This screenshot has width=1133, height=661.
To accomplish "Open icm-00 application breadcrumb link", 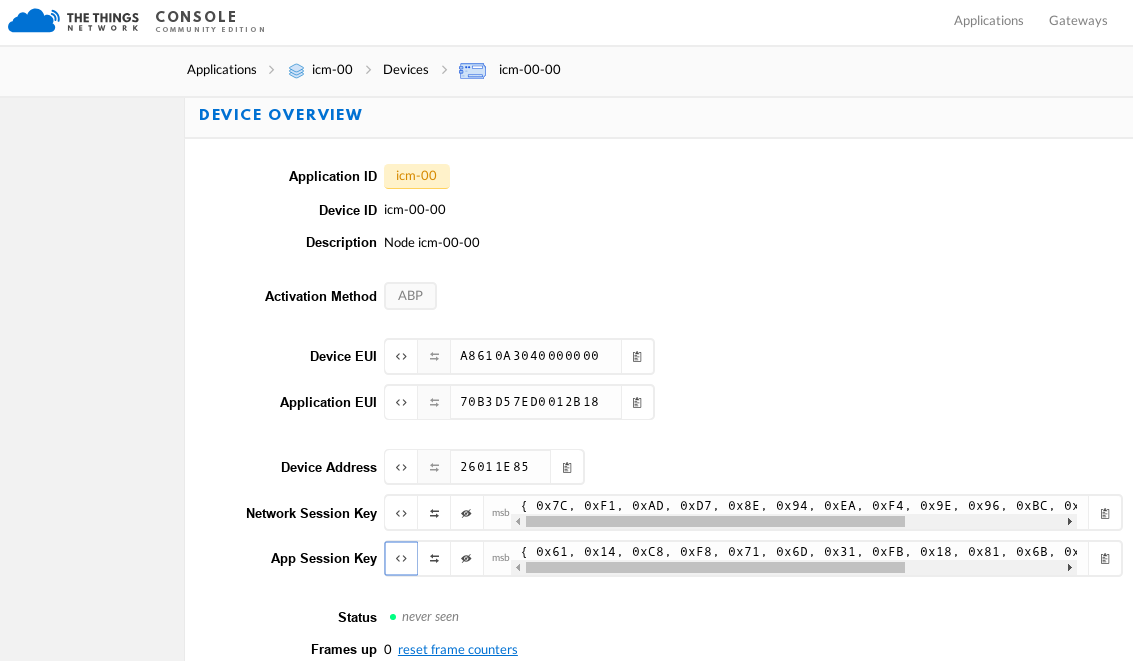I will coord(332,69).
